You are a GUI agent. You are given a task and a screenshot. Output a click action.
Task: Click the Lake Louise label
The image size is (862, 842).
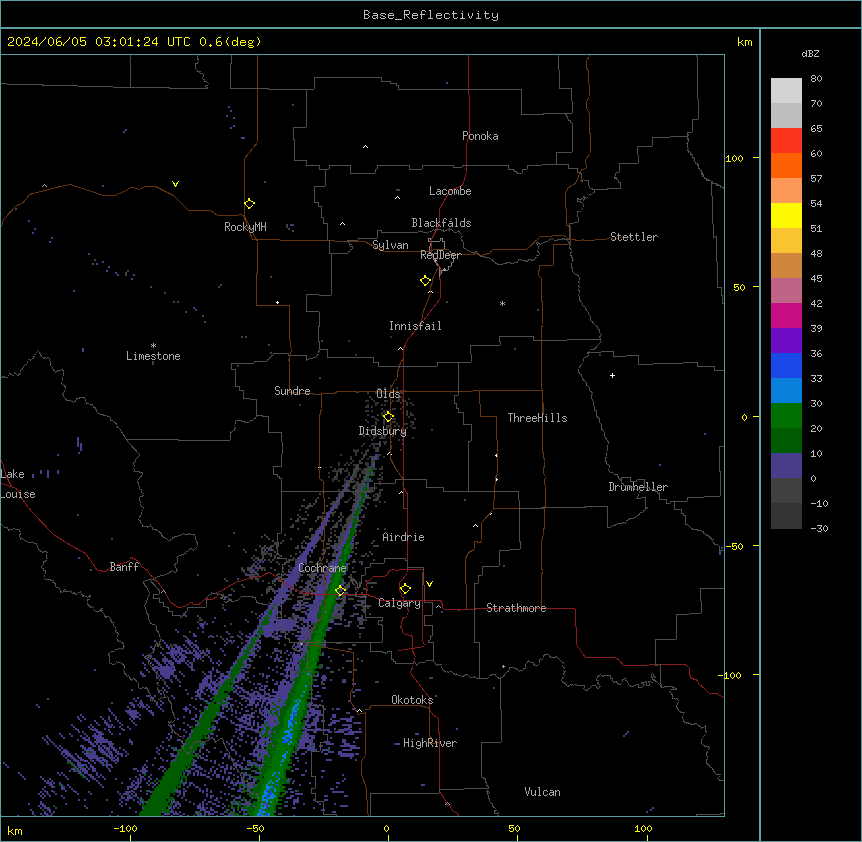18,484
